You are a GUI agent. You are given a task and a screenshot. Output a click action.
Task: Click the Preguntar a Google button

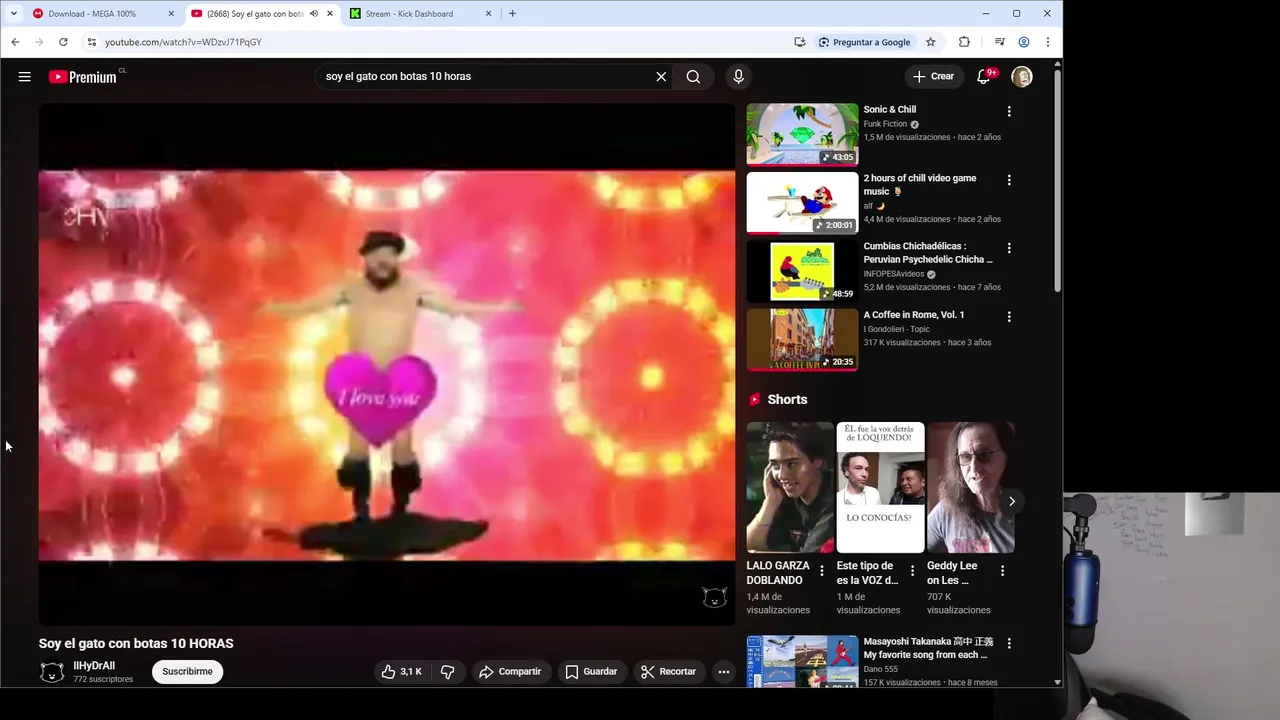[x=864, y=42]
